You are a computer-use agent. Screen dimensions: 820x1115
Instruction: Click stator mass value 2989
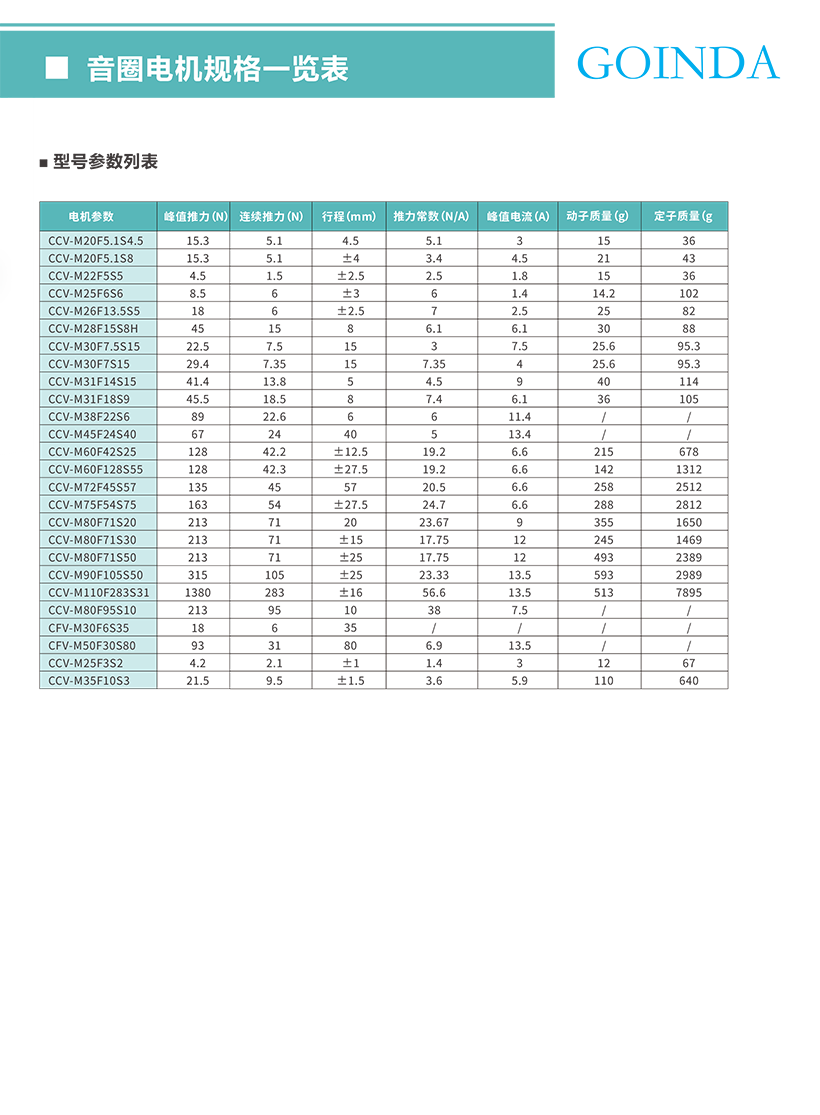coord(688,575)
